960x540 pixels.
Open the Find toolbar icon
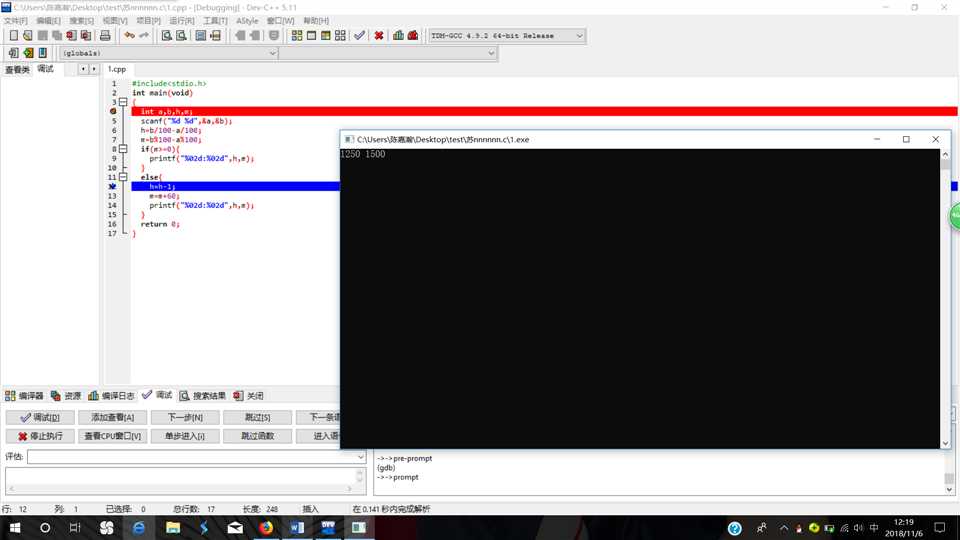[x=167, y=36]
